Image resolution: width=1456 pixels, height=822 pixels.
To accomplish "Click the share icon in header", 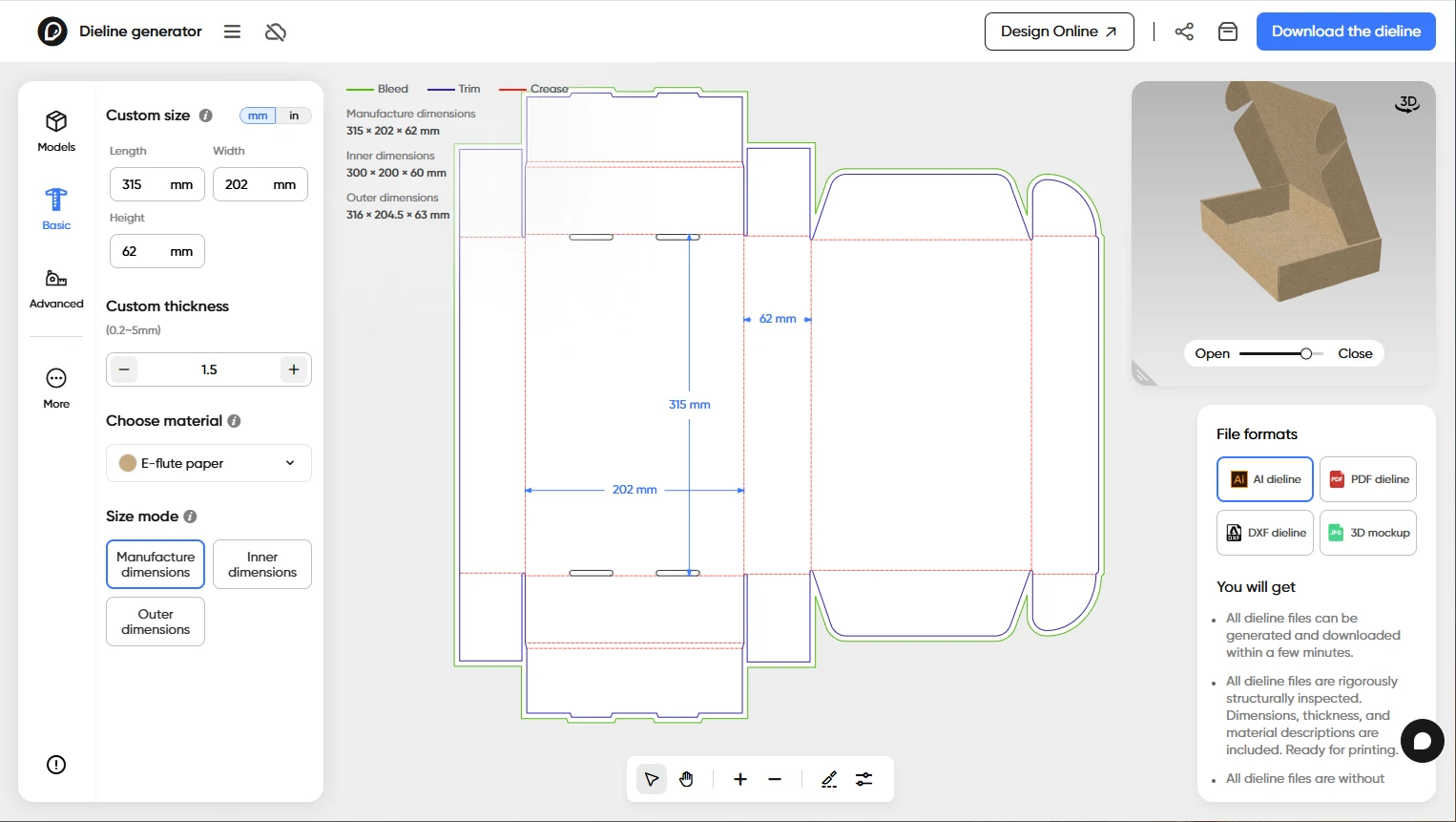I will [1184, 32].
